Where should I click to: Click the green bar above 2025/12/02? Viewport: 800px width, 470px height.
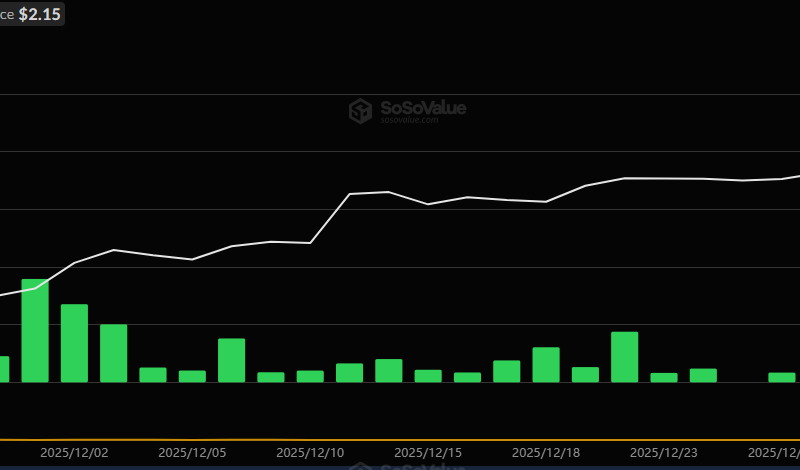74,343
